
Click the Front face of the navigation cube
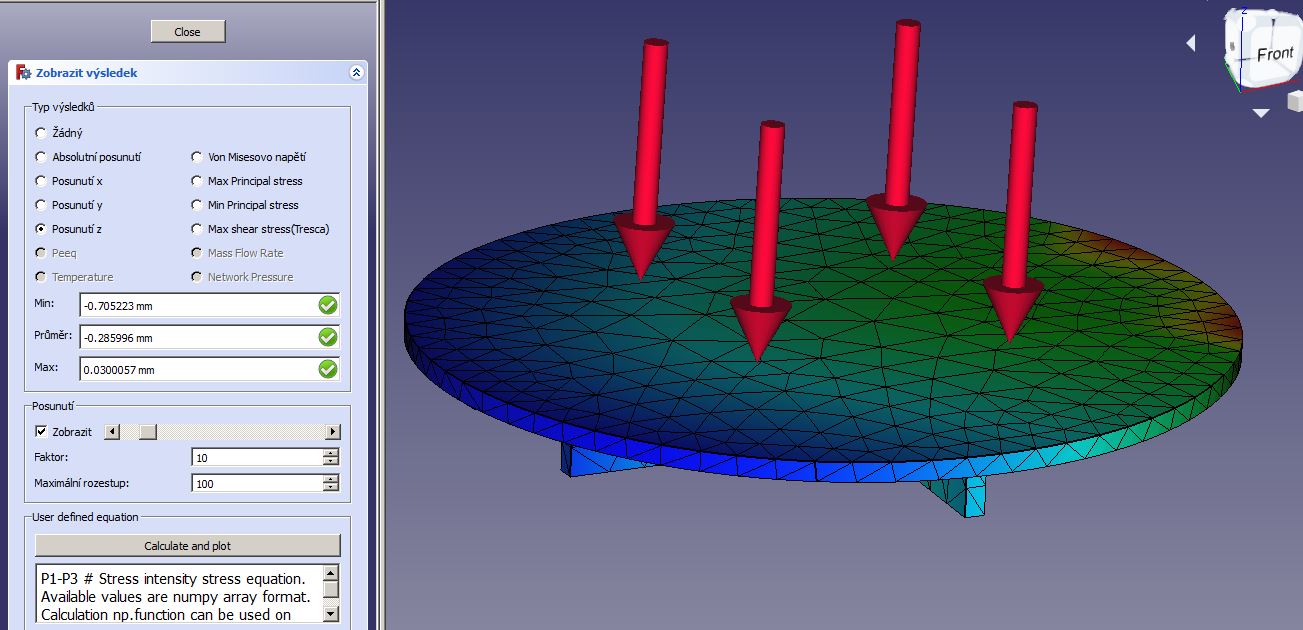(x=1272, y=54)
